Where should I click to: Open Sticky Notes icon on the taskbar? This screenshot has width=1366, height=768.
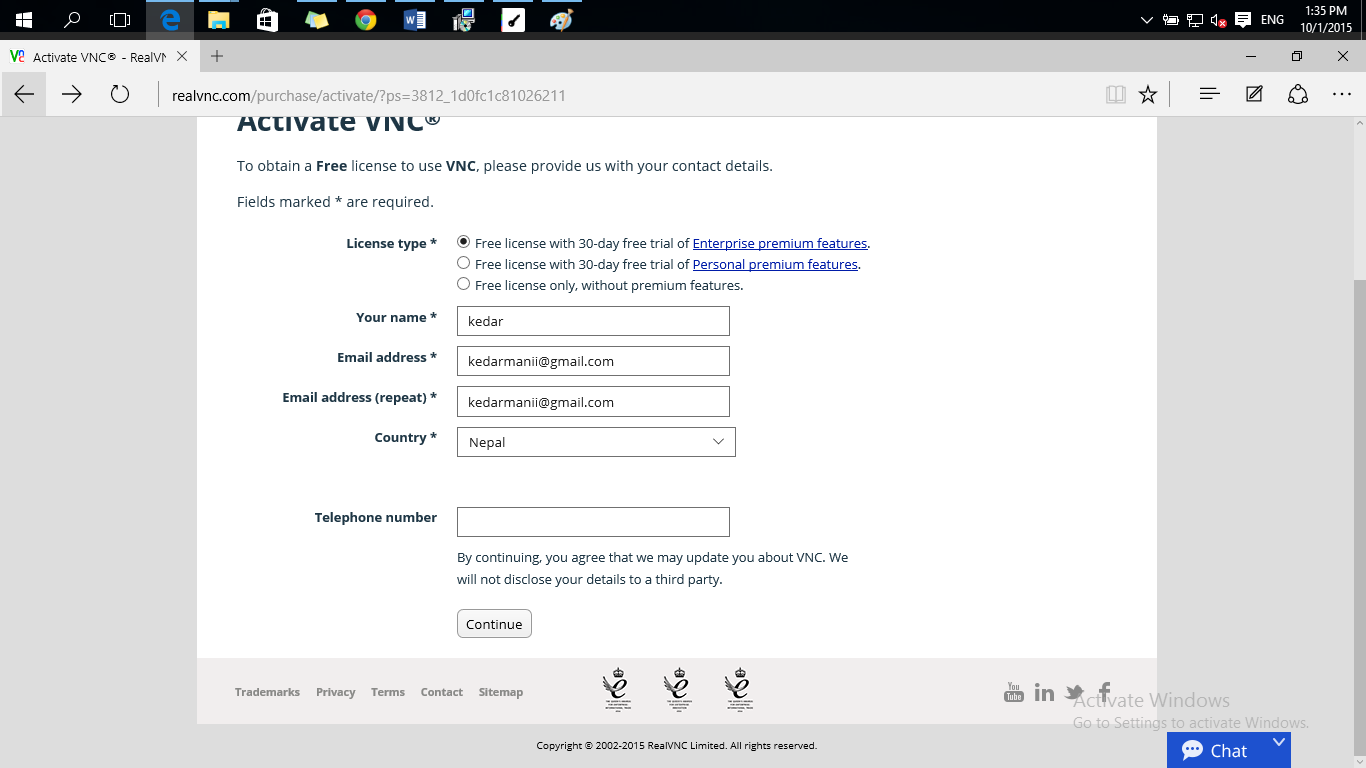point(316,19)
